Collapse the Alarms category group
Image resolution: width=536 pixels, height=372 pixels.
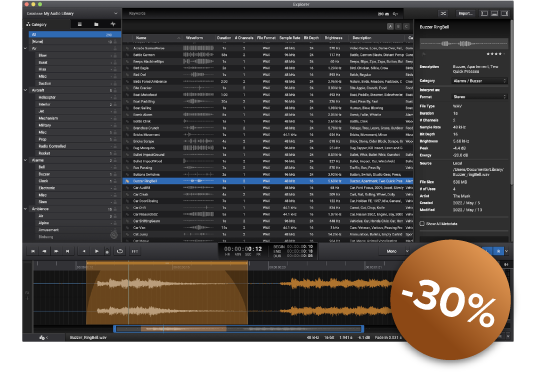click(26, 160)
